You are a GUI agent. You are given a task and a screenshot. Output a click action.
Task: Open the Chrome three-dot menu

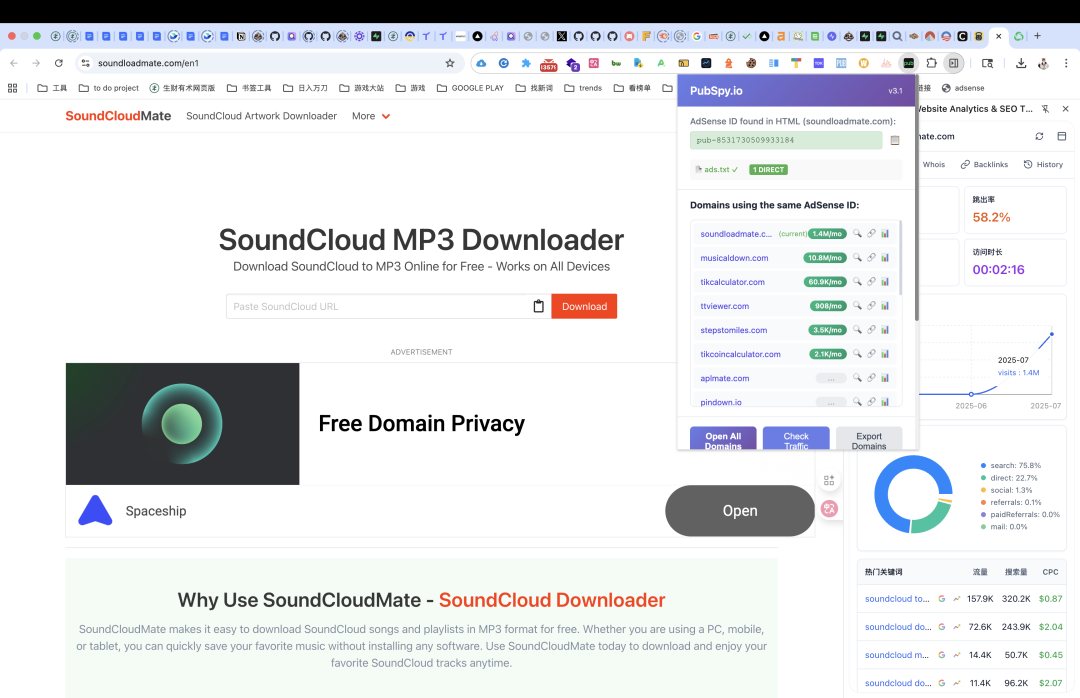coord(1066,63)
